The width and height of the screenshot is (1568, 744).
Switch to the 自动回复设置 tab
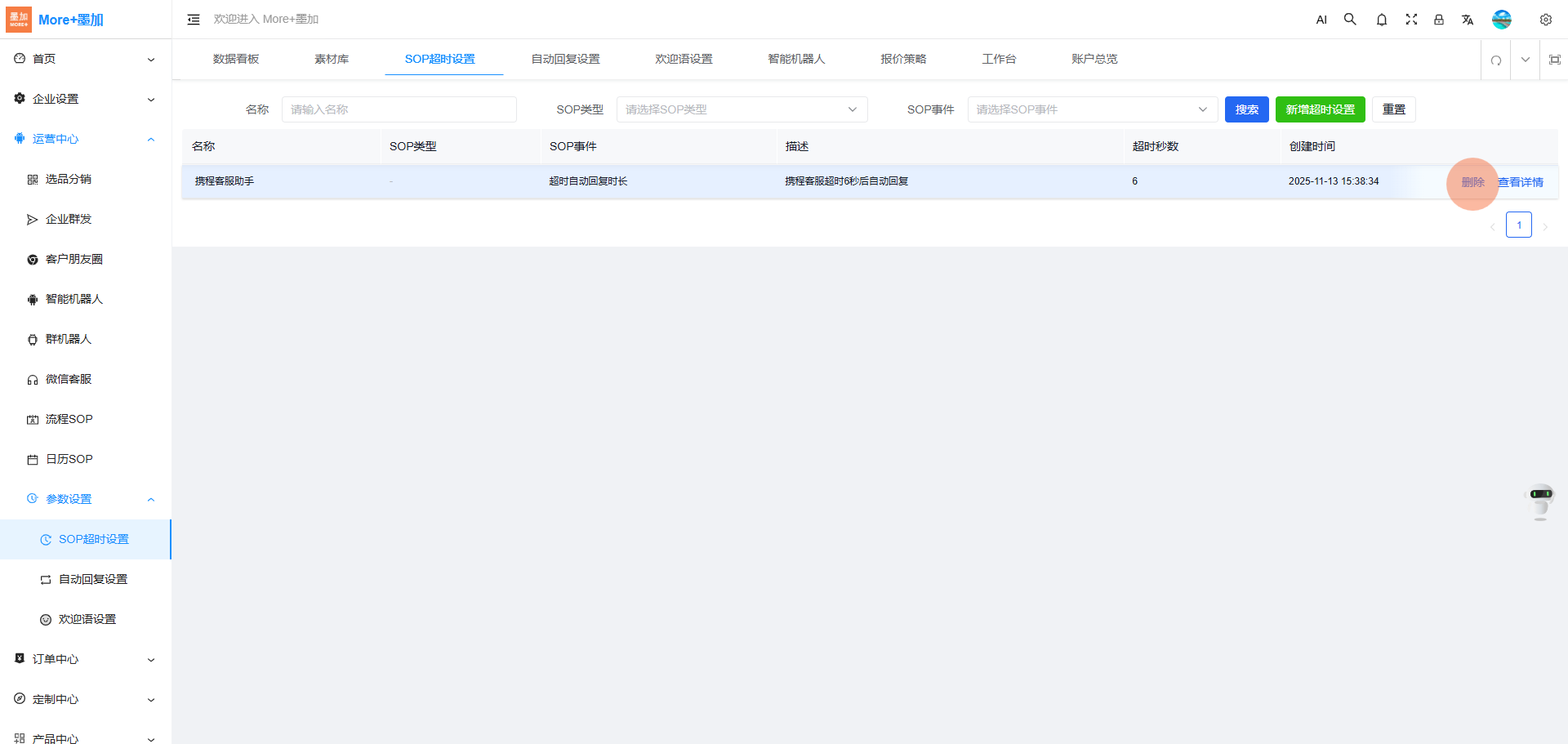565,59
